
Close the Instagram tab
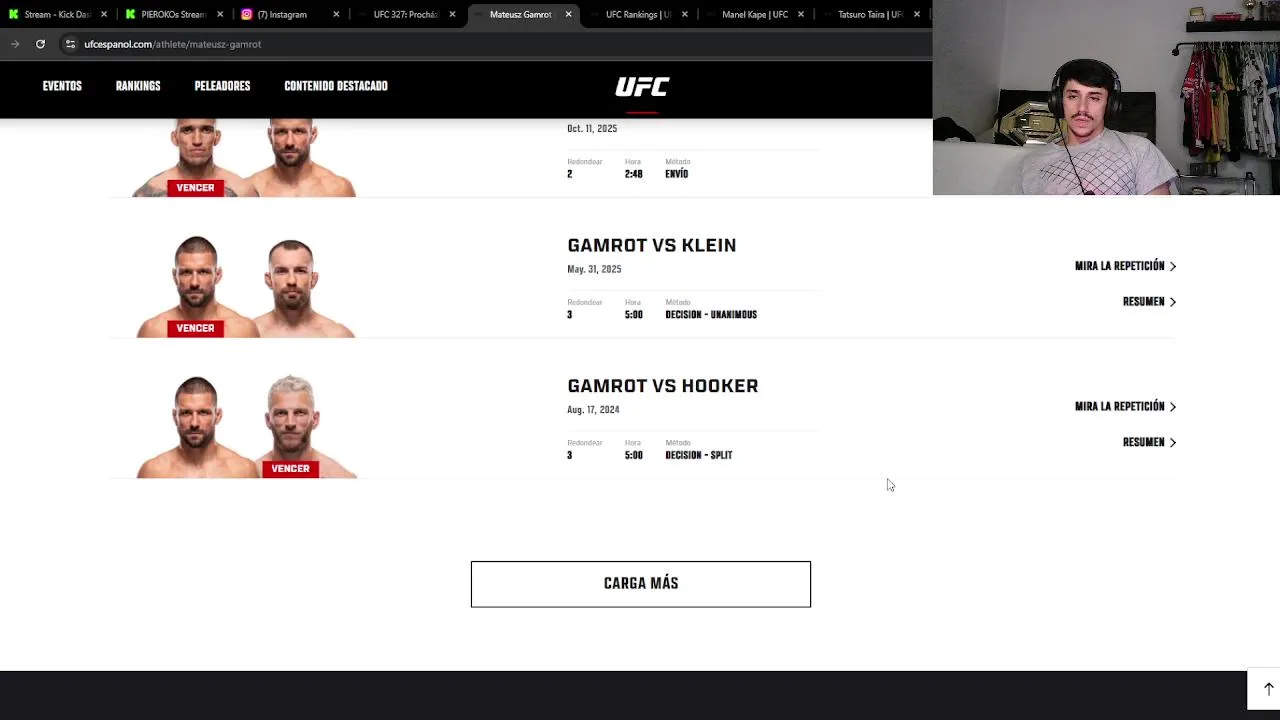tap(336, 15)
